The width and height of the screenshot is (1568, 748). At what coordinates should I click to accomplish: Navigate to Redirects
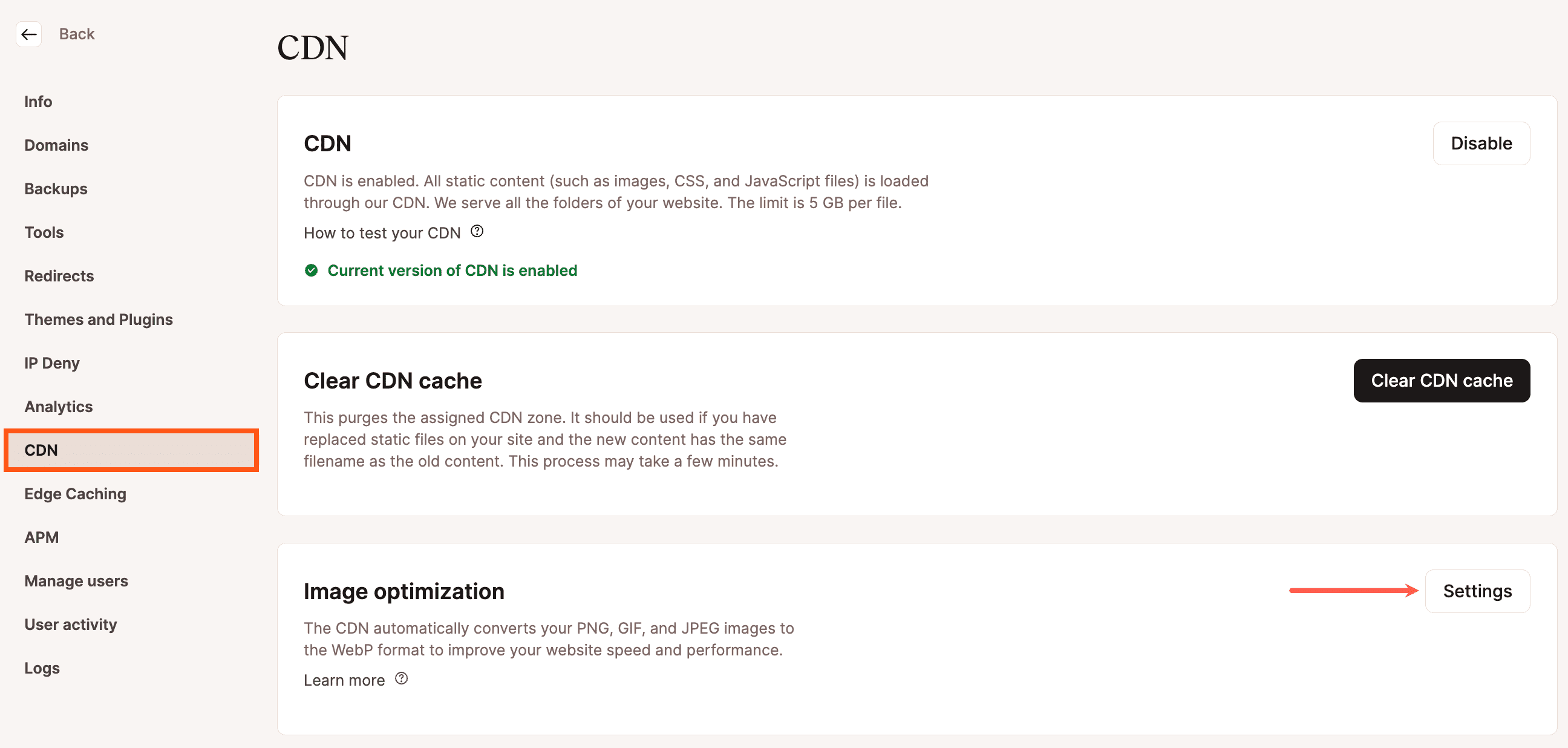coord(59,276)
